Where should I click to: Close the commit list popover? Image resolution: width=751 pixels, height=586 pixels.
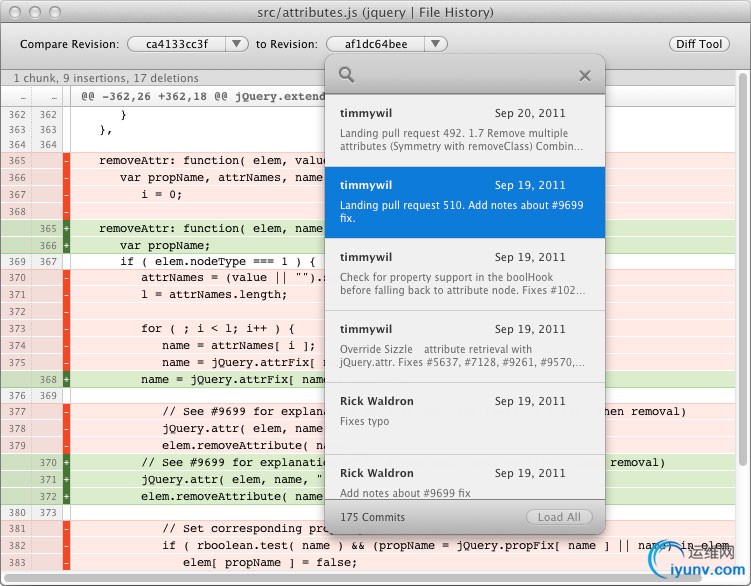tap(585, 76)
